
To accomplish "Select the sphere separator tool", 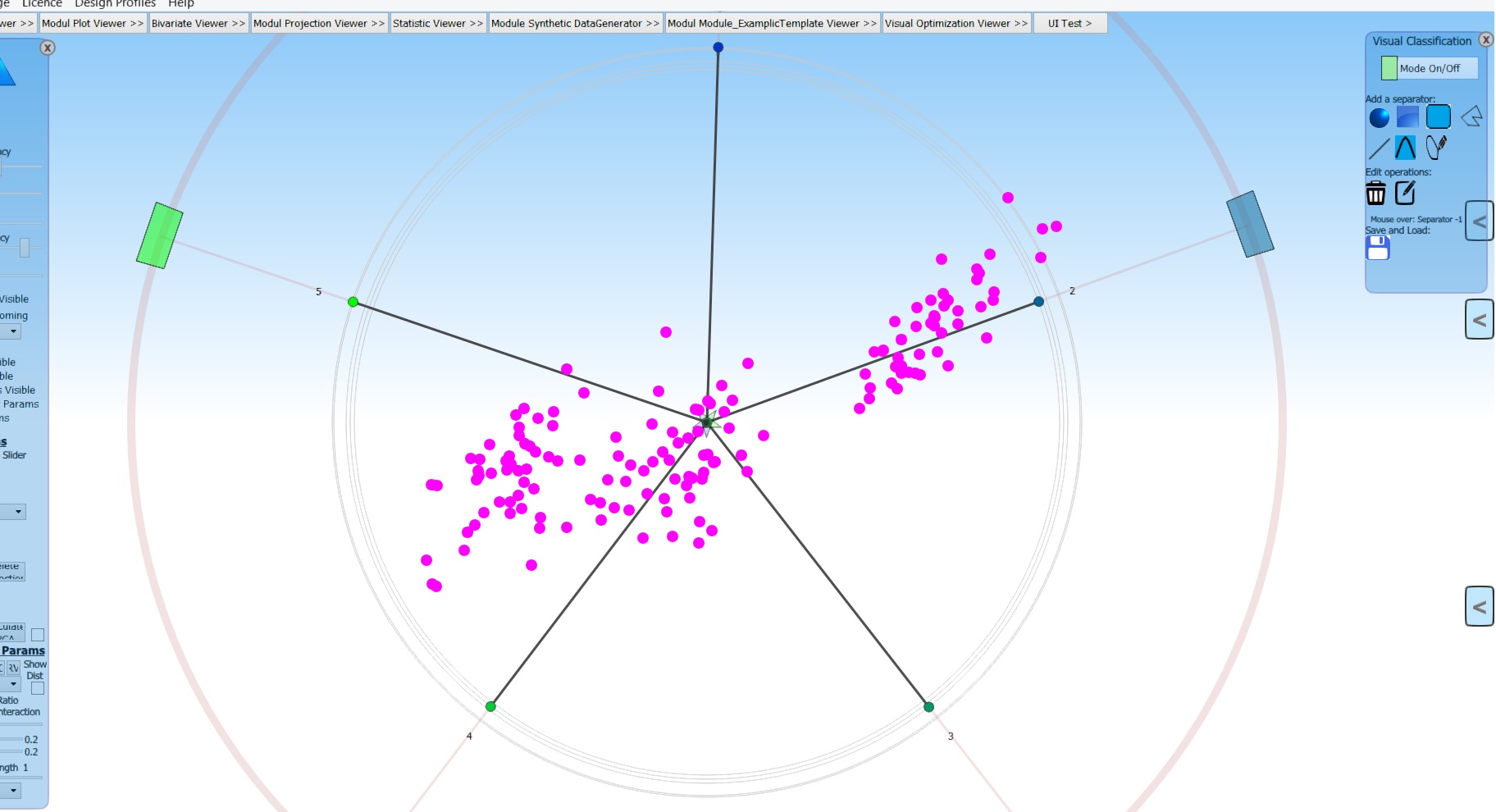I will tap(1380, 117).
